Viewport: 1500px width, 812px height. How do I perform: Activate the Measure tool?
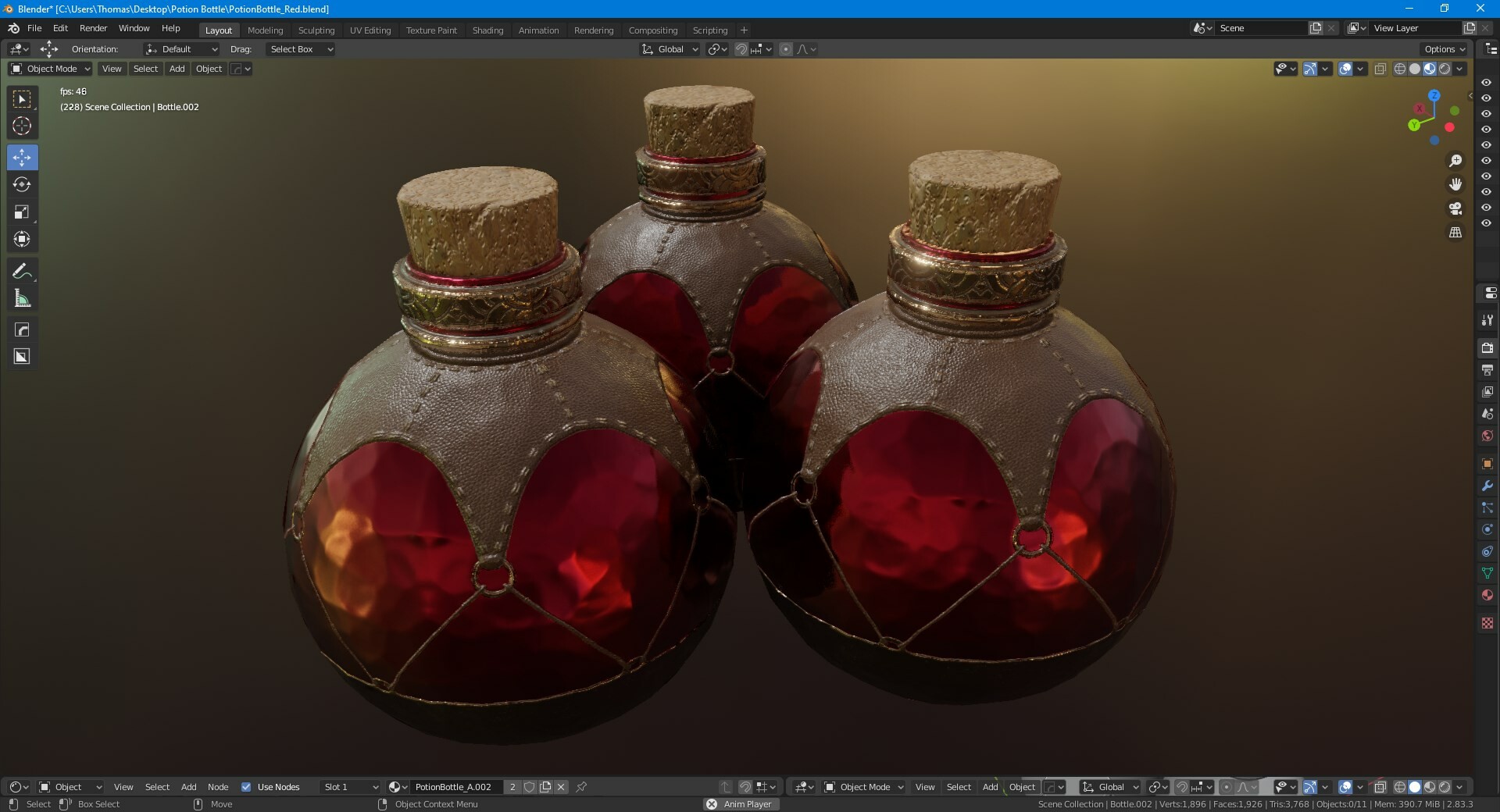click(x=22, y=297)
